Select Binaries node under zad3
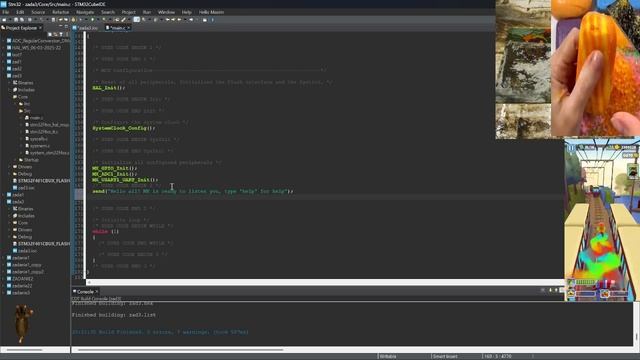Viewport: 640px width, 360px height. tap(23, 83)
